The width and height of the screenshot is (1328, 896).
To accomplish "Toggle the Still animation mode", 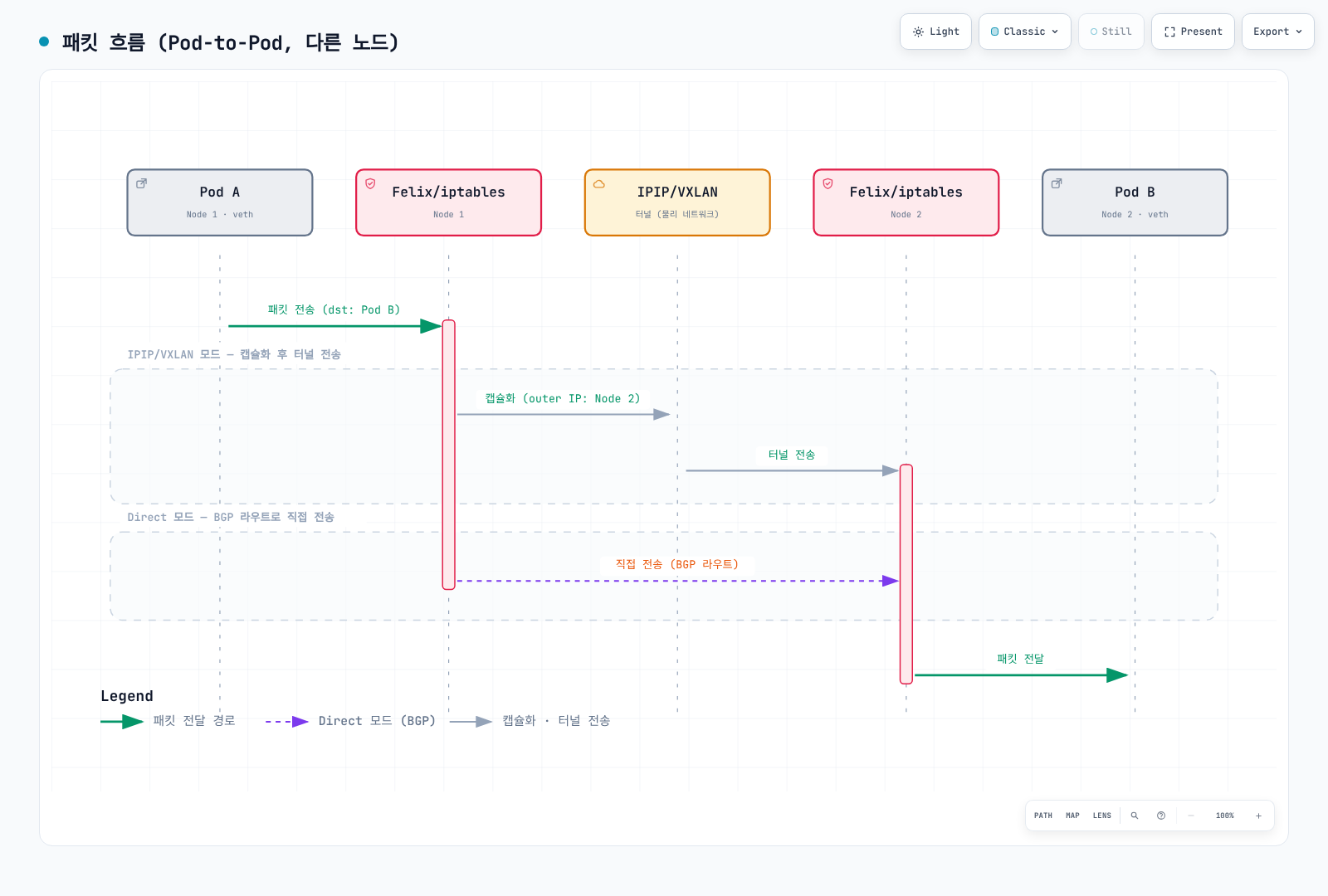I will pos(1111,32).
